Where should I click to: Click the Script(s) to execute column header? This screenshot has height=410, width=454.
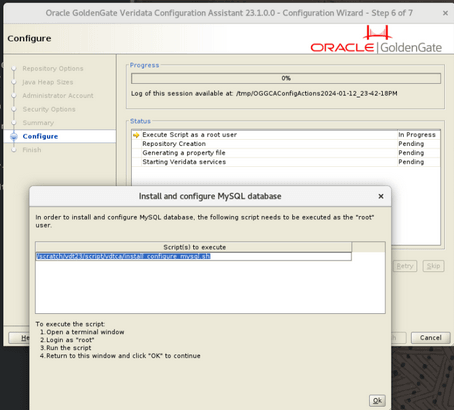pos(193,247)
